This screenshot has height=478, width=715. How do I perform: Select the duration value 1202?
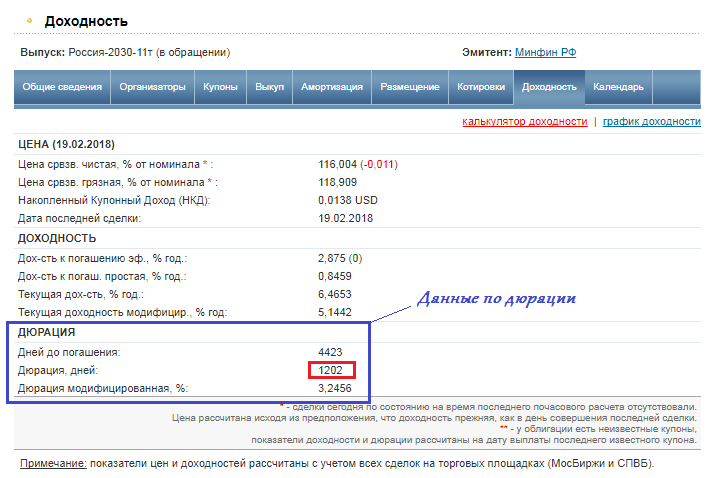pos(330,370)
